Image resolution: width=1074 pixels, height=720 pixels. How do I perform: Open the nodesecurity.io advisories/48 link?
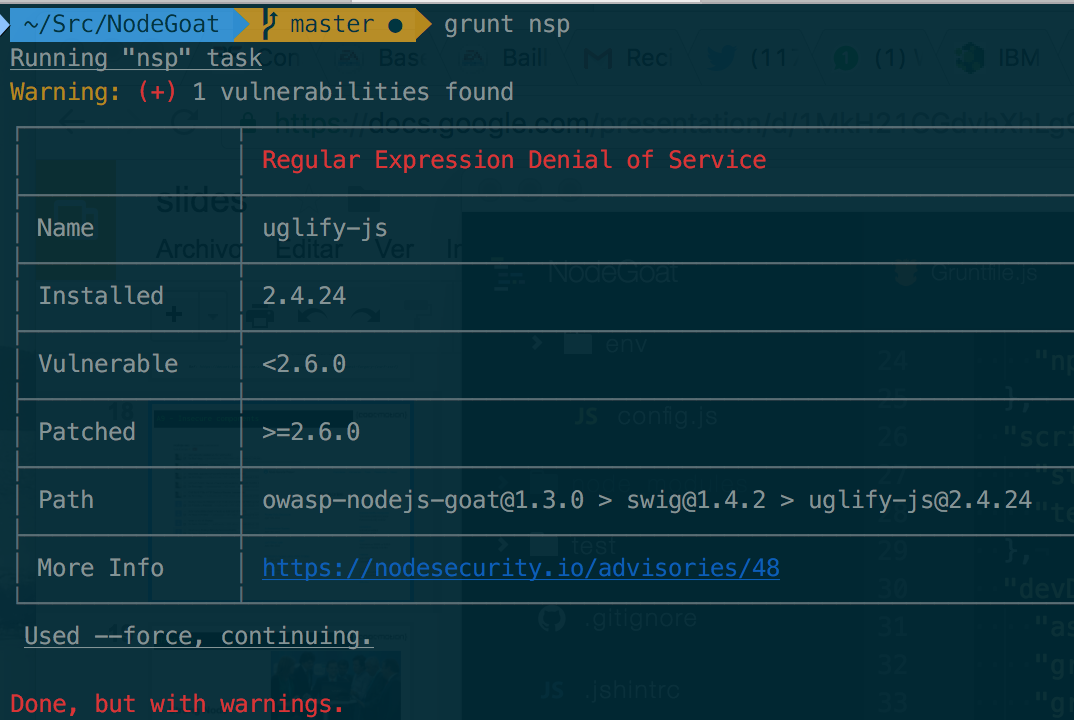coord(521,568)
